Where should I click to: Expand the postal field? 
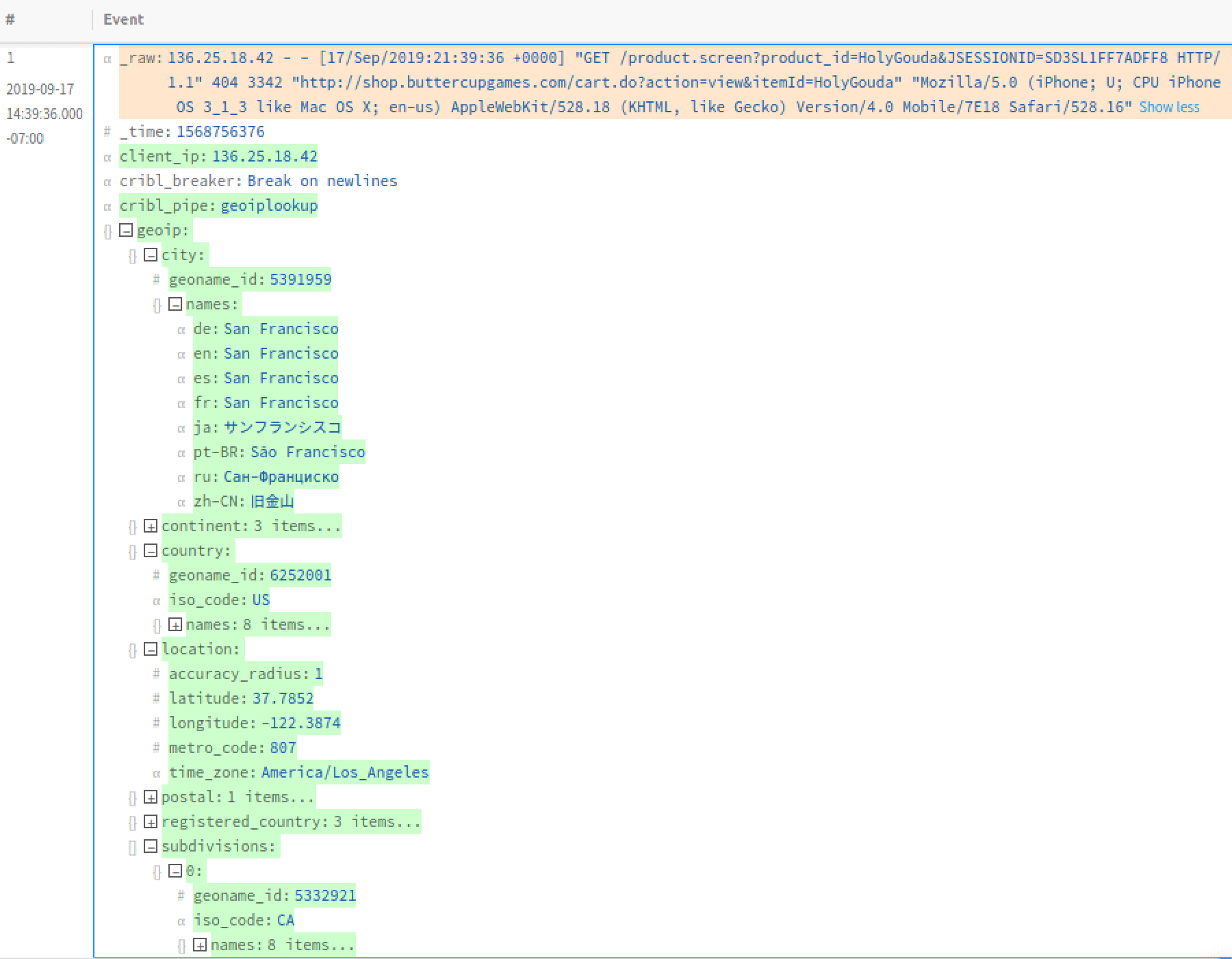coord(150,797)
